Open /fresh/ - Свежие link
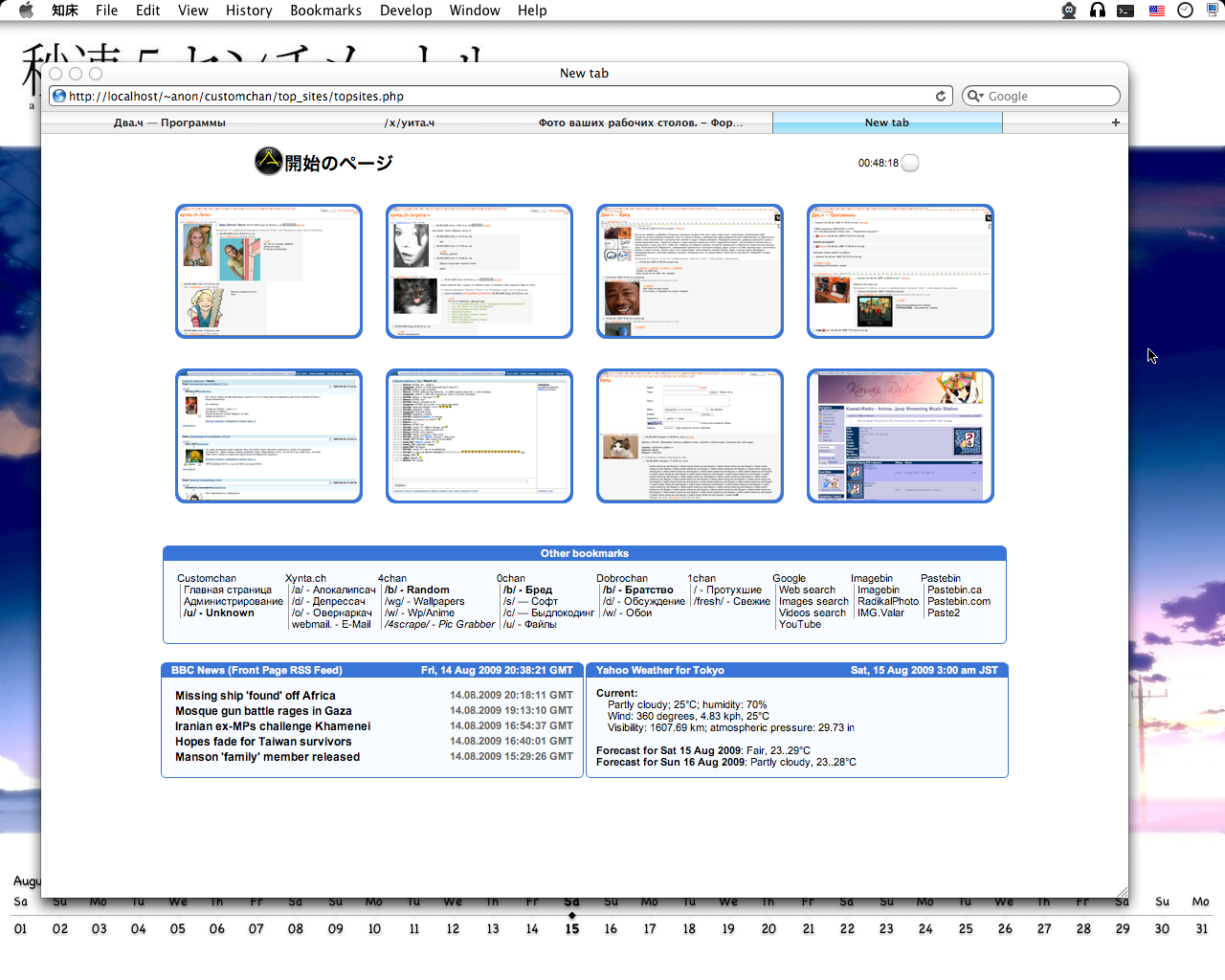Viewport: 1225px width, 980px height. click(x=732, y=602)
